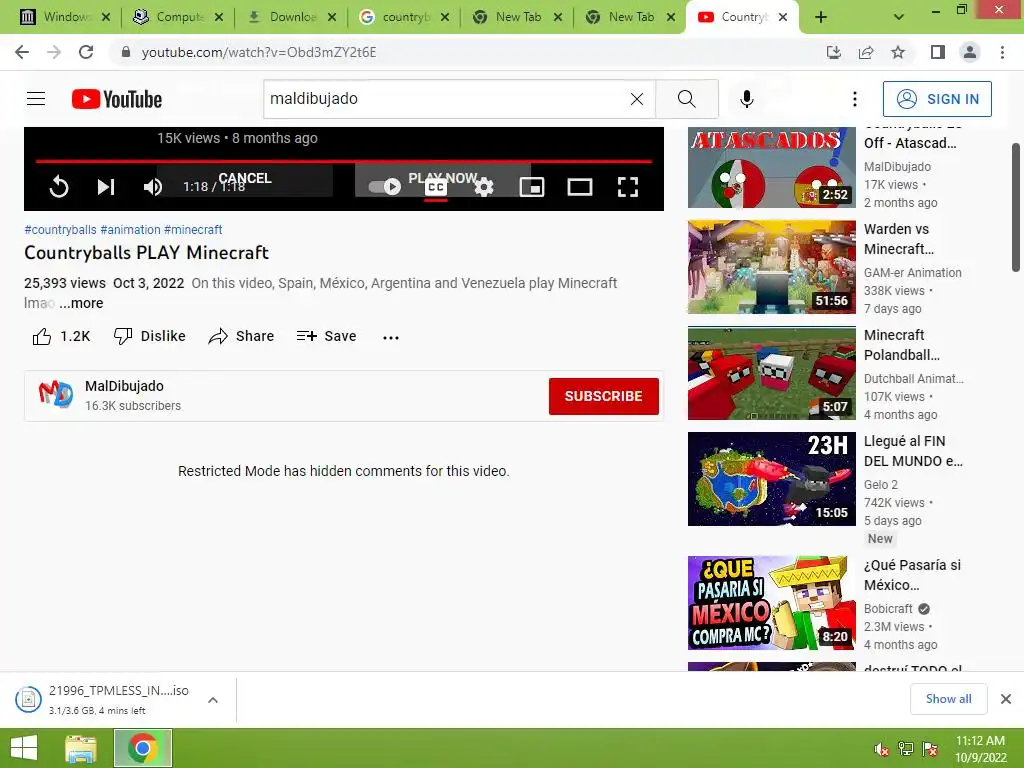Click the red video progress bar
1024x768 pixels.
344,161
